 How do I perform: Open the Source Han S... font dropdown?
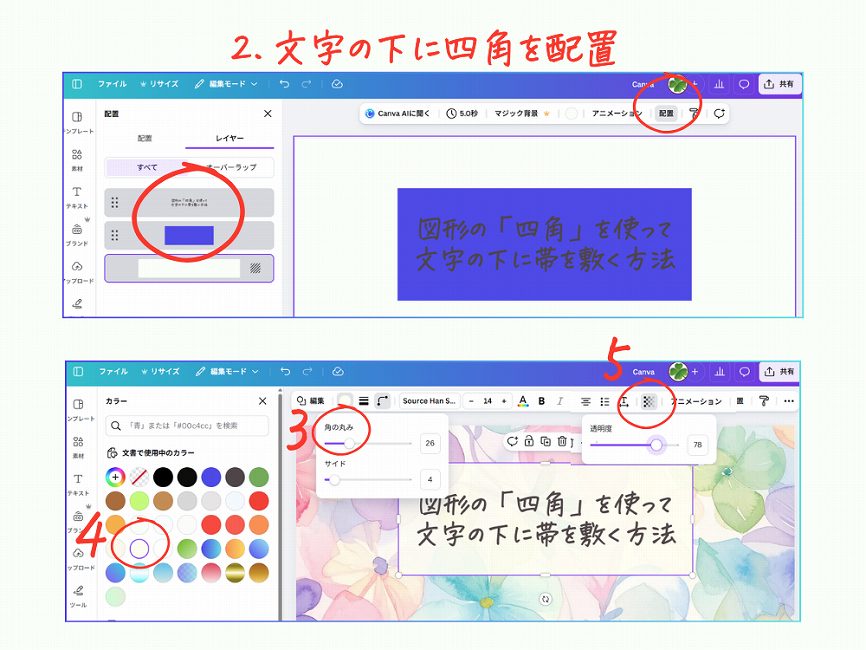pyautogui.click(x=429, y=401)
